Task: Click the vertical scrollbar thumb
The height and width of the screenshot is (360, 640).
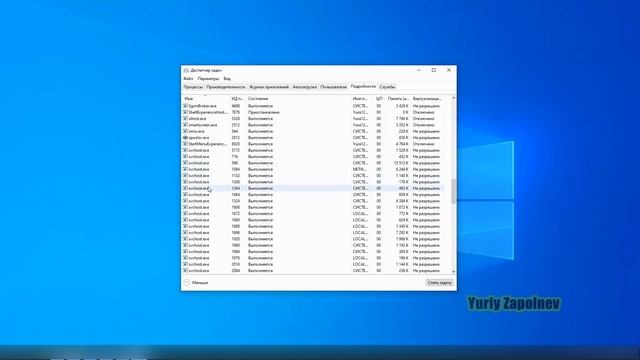Action: click(x=453, y=191)
